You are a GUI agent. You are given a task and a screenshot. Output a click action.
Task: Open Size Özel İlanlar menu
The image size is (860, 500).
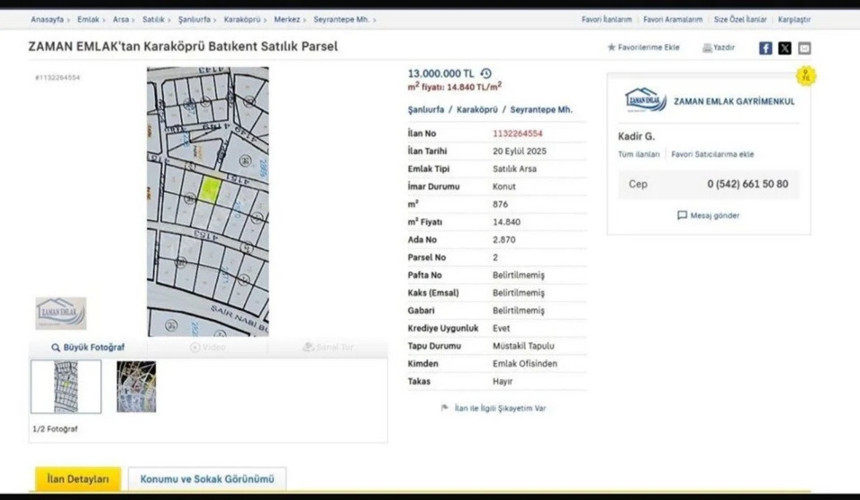point(740,20)
